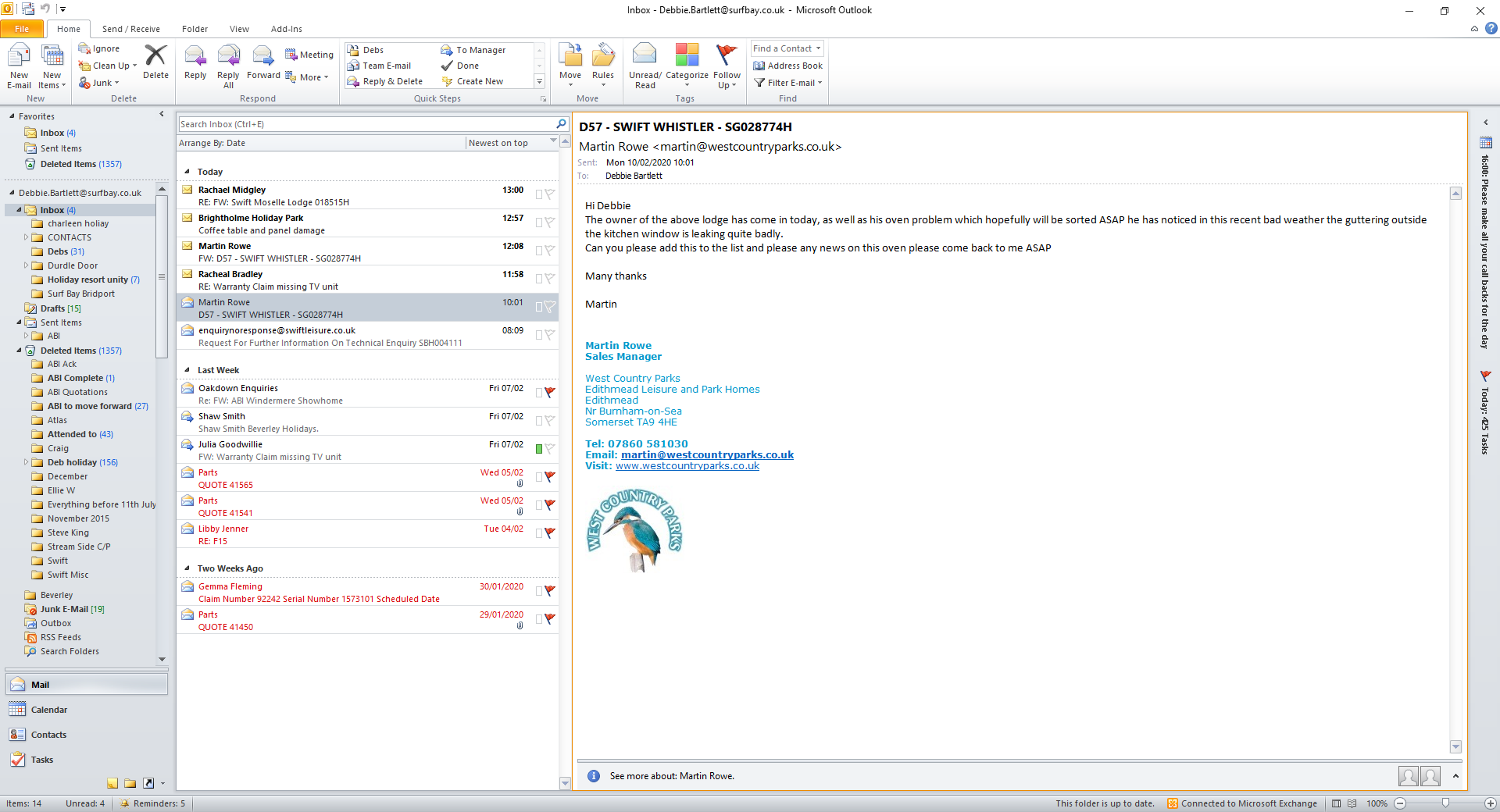Run the Reply & Delete quick step
Image resolution: width=1500 pixels, height=812 pixels.
coord(385,81)
